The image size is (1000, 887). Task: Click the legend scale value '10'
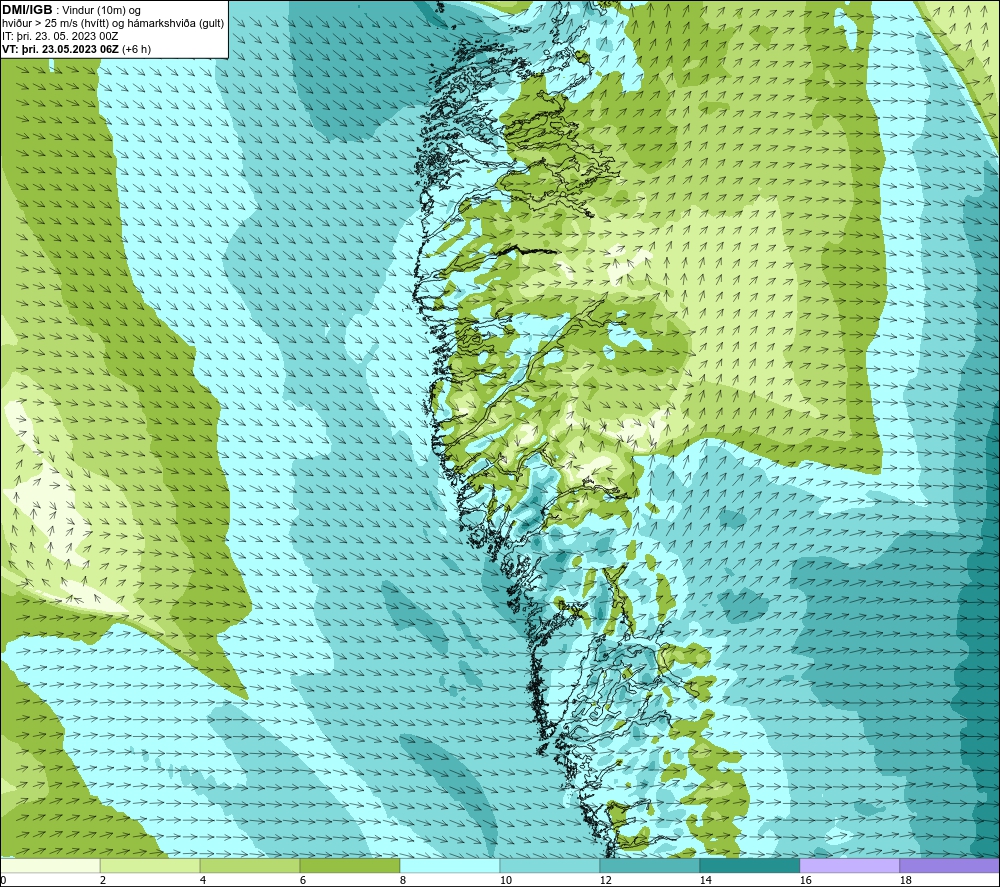505,880
